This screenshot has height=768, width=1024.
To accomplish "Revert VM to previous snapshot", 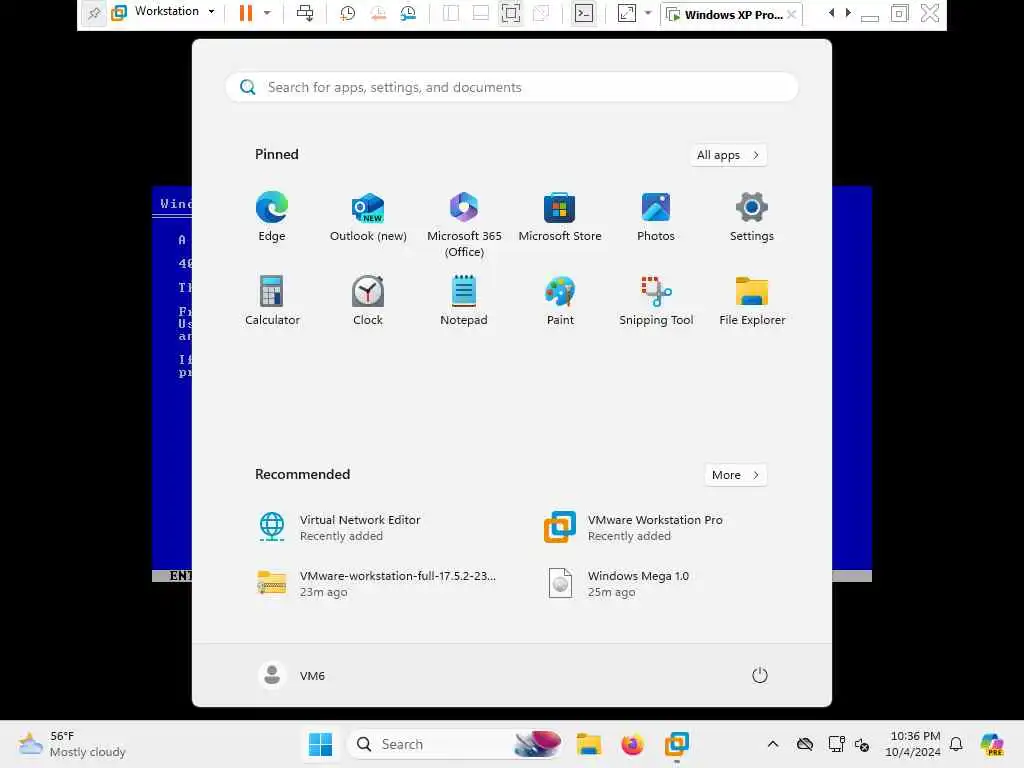I will tap(378, 13).
